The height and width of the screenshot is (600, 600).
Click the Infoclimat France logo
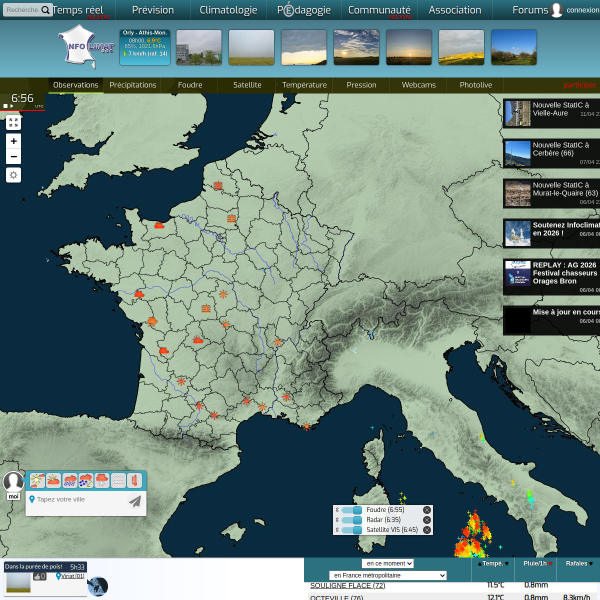[x=86, y=47]
